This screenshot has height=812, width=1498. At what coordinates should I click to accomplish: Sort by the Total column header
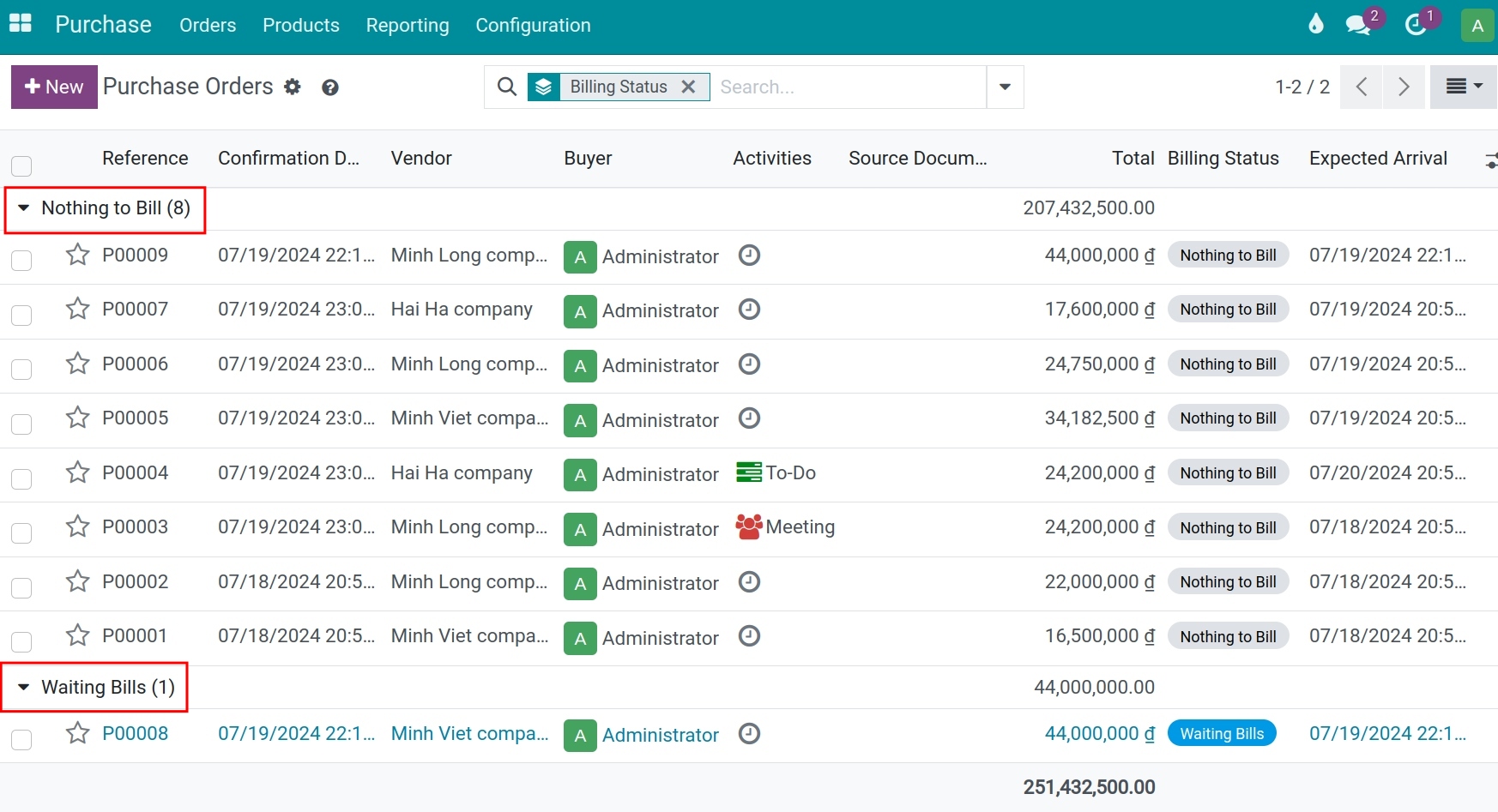(1133, 159)
